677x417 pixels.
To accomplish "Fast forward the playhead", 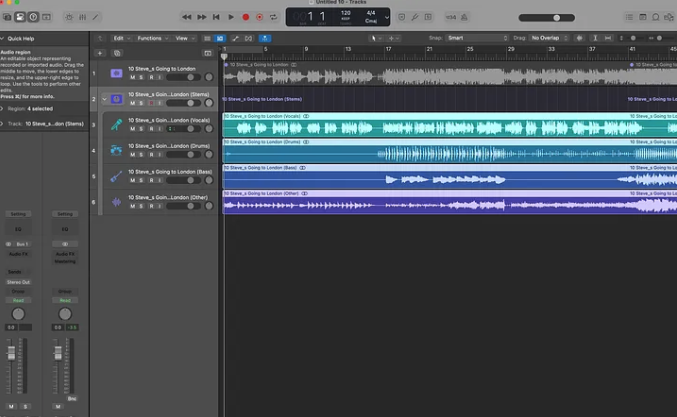I will coord(202,17).
